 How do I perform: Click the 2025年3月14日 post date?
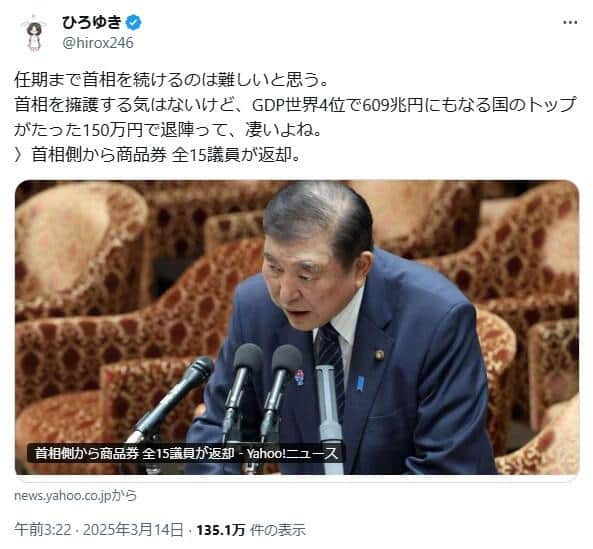(133, 530)
